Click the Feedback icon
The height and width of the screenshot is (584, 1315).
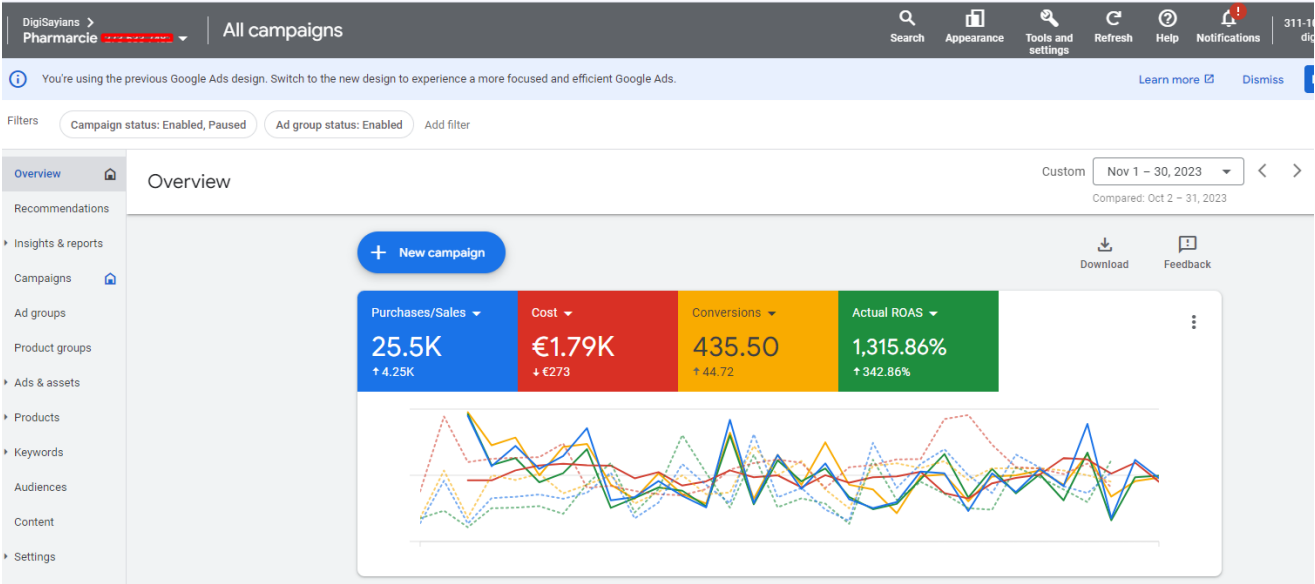pyautogui.click(x=1187, y=245)
